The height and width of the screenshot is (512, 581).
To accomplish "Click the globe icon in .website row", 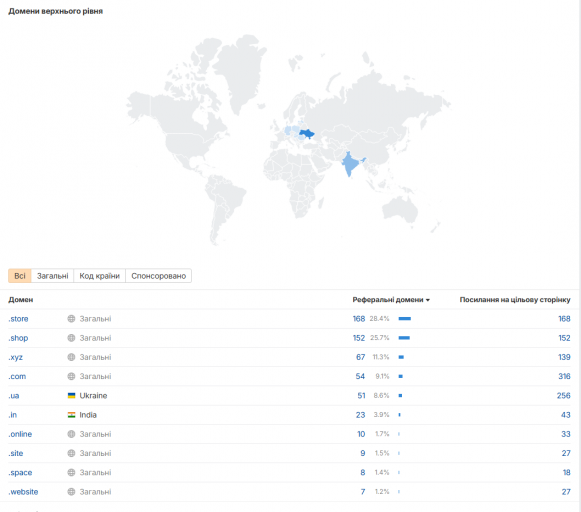I will coord(71,492).
